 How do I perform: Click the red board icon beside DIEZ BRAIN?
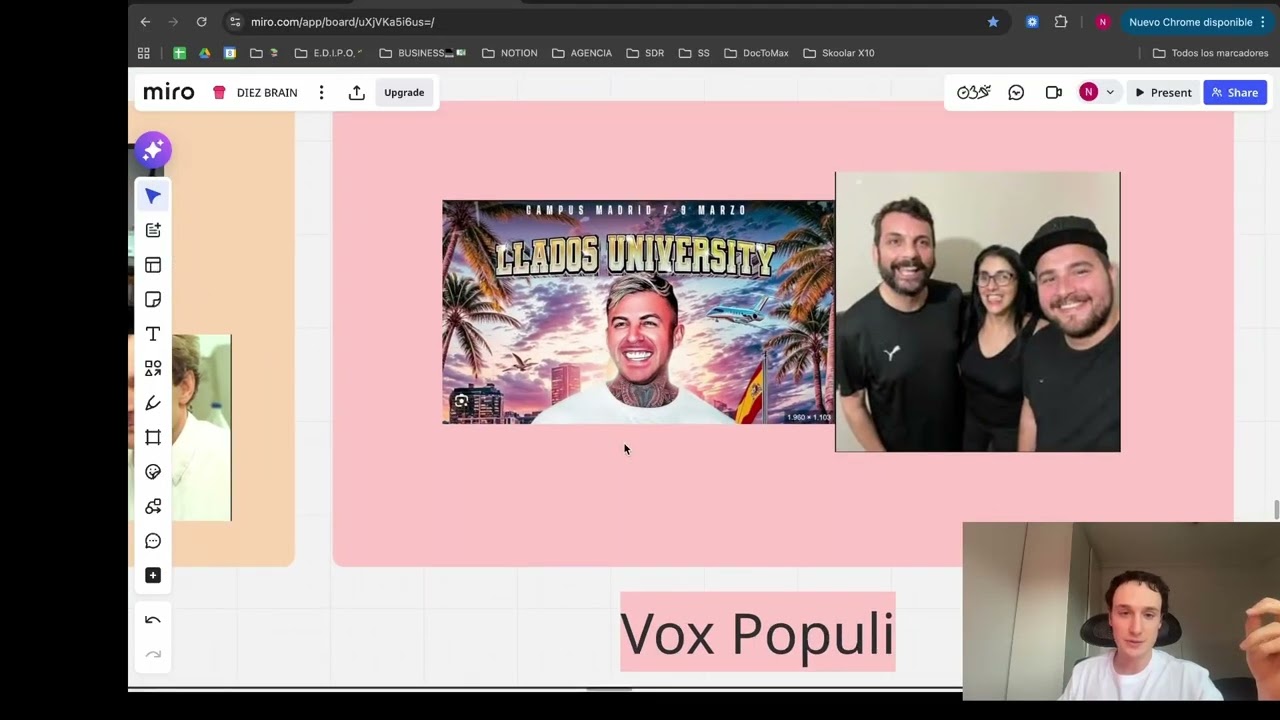(x=219, y=92)
